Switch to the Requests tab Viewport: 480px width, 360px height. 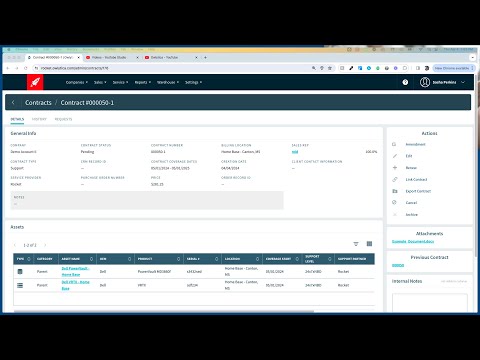pos(63,119)
